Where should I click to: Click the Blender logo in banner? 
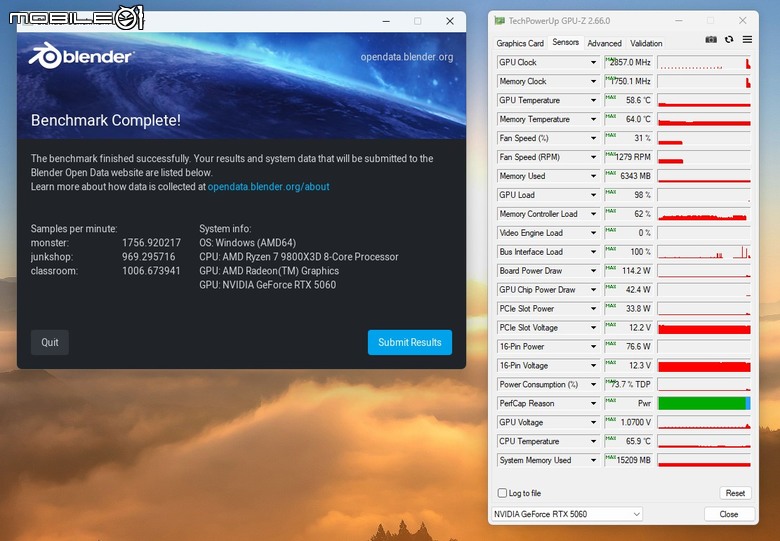coord(81,56)
